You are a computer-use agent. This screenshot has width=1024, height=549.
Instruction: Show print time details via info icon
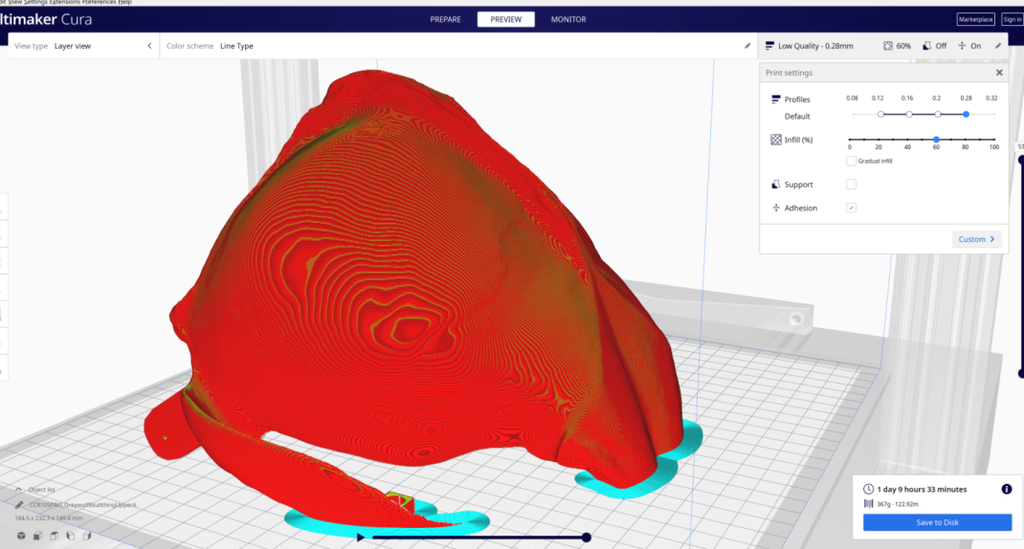[1007, 489]
